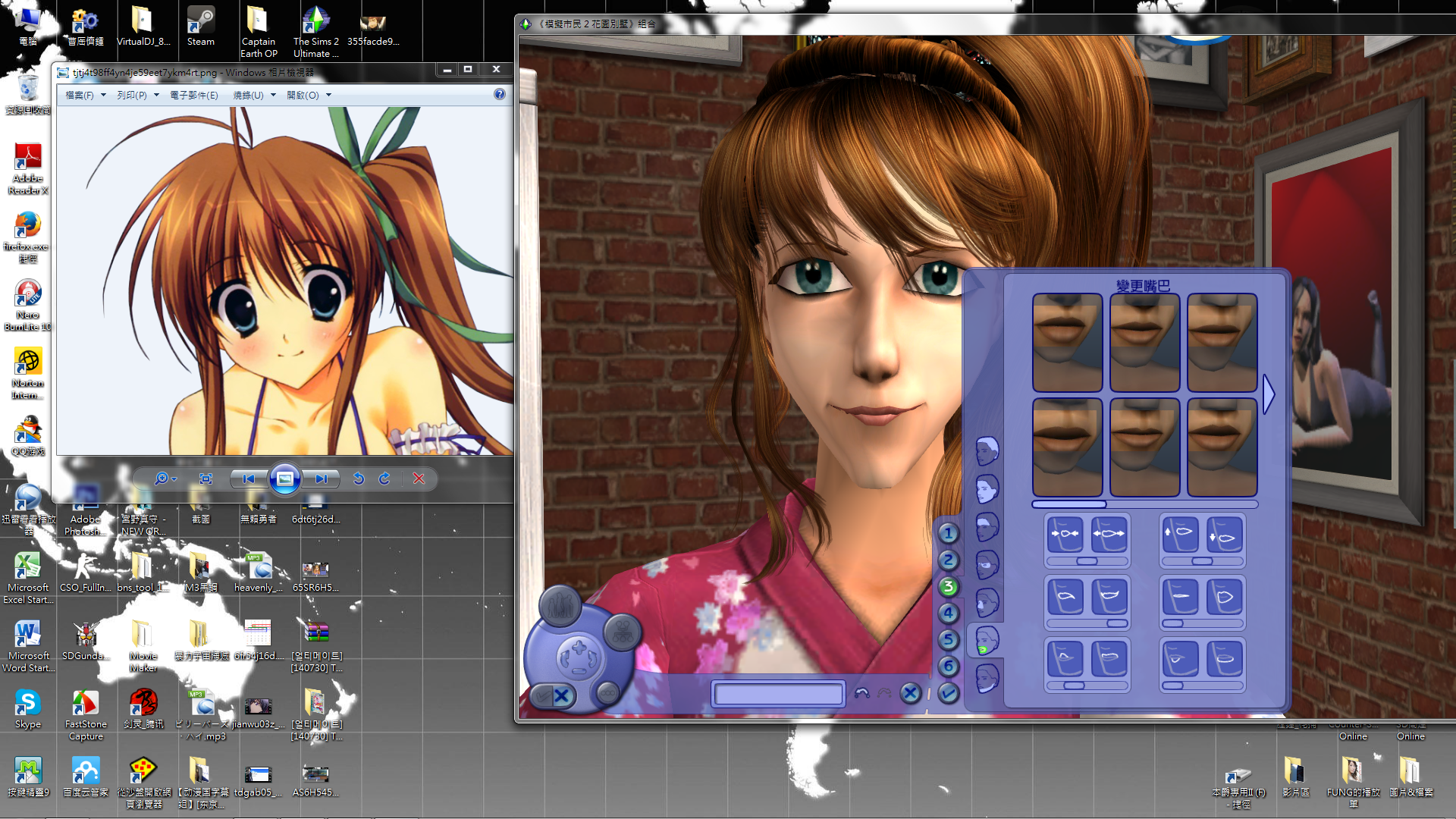The width and height of the screenshot is (1456, 819).
Task: Expand the zoom magnifier dropdown arrow
Action: click(x=174, y=479)
